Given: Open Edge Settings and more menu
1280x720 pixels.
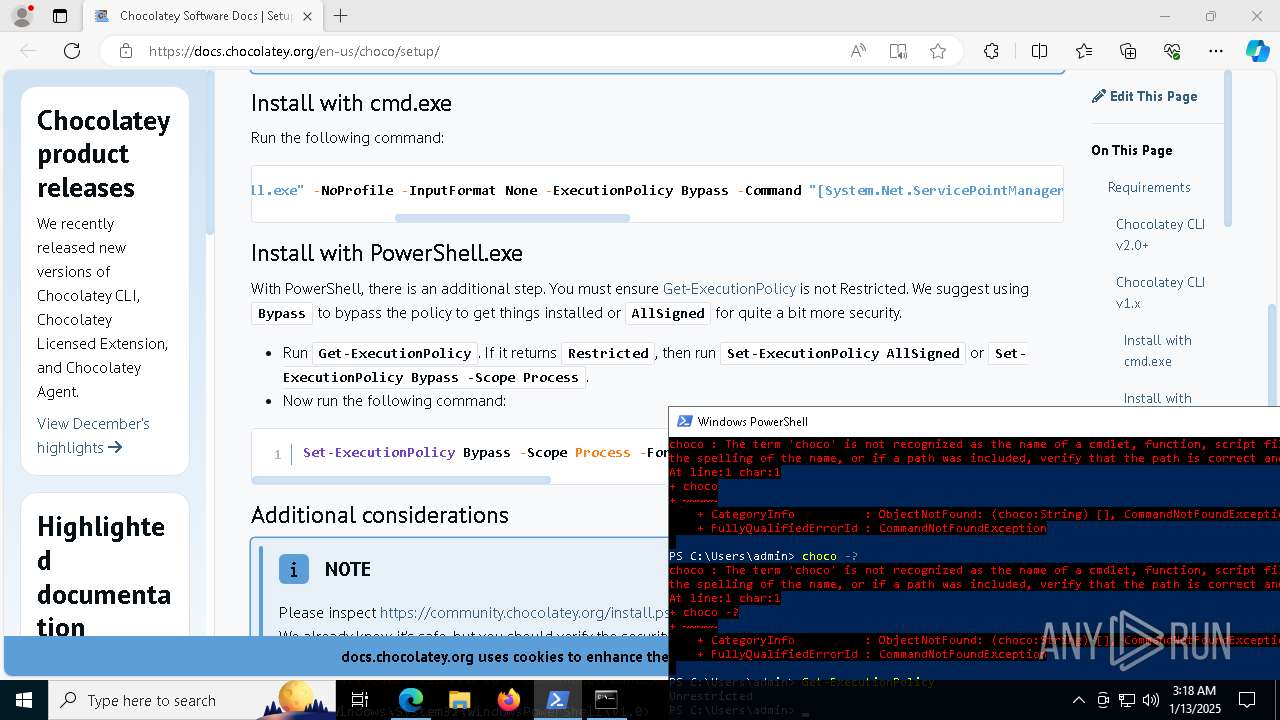Looking at the screenshot, I should (x=1216, y=51).
